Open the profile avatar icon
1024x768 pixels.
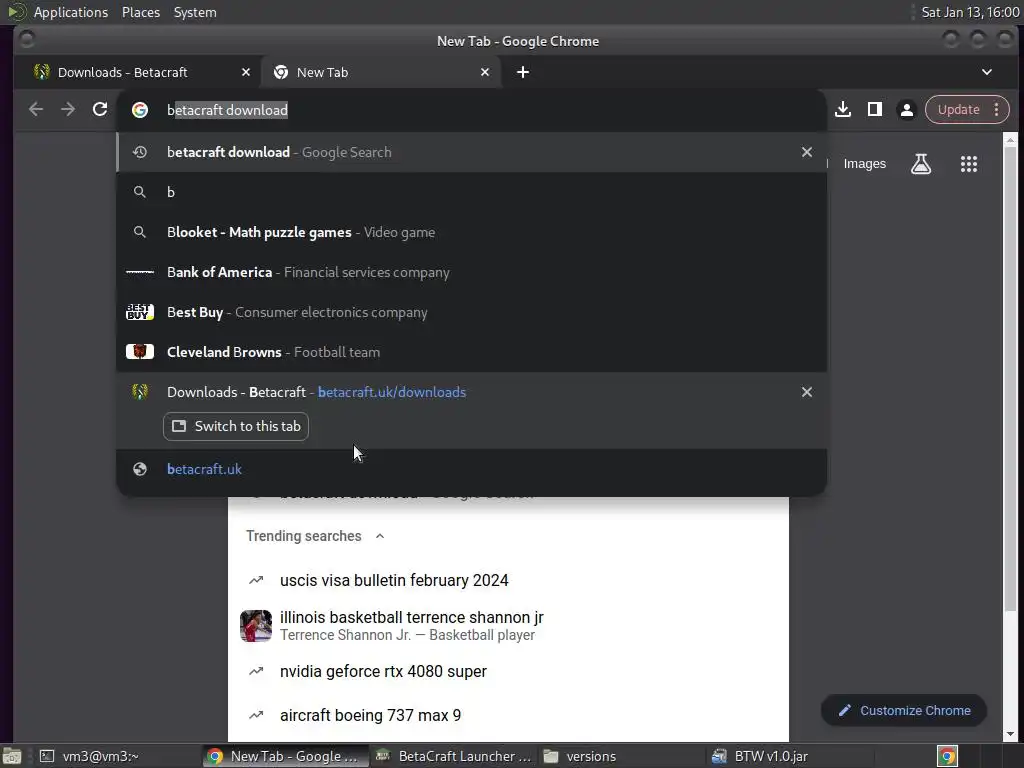click(906, 110)
